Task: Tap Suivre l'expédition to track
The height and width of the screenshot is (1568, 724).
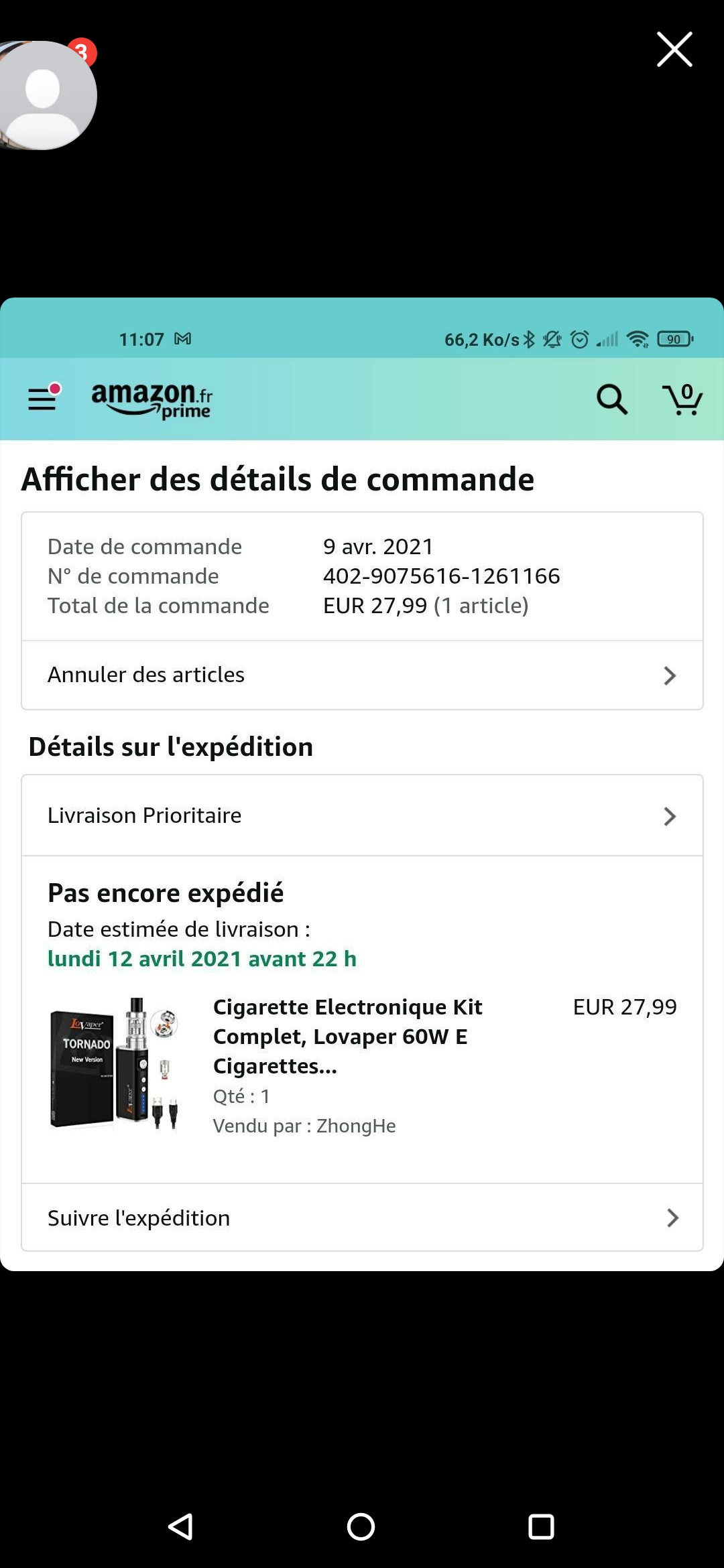Action: (x=139, y=1218)
